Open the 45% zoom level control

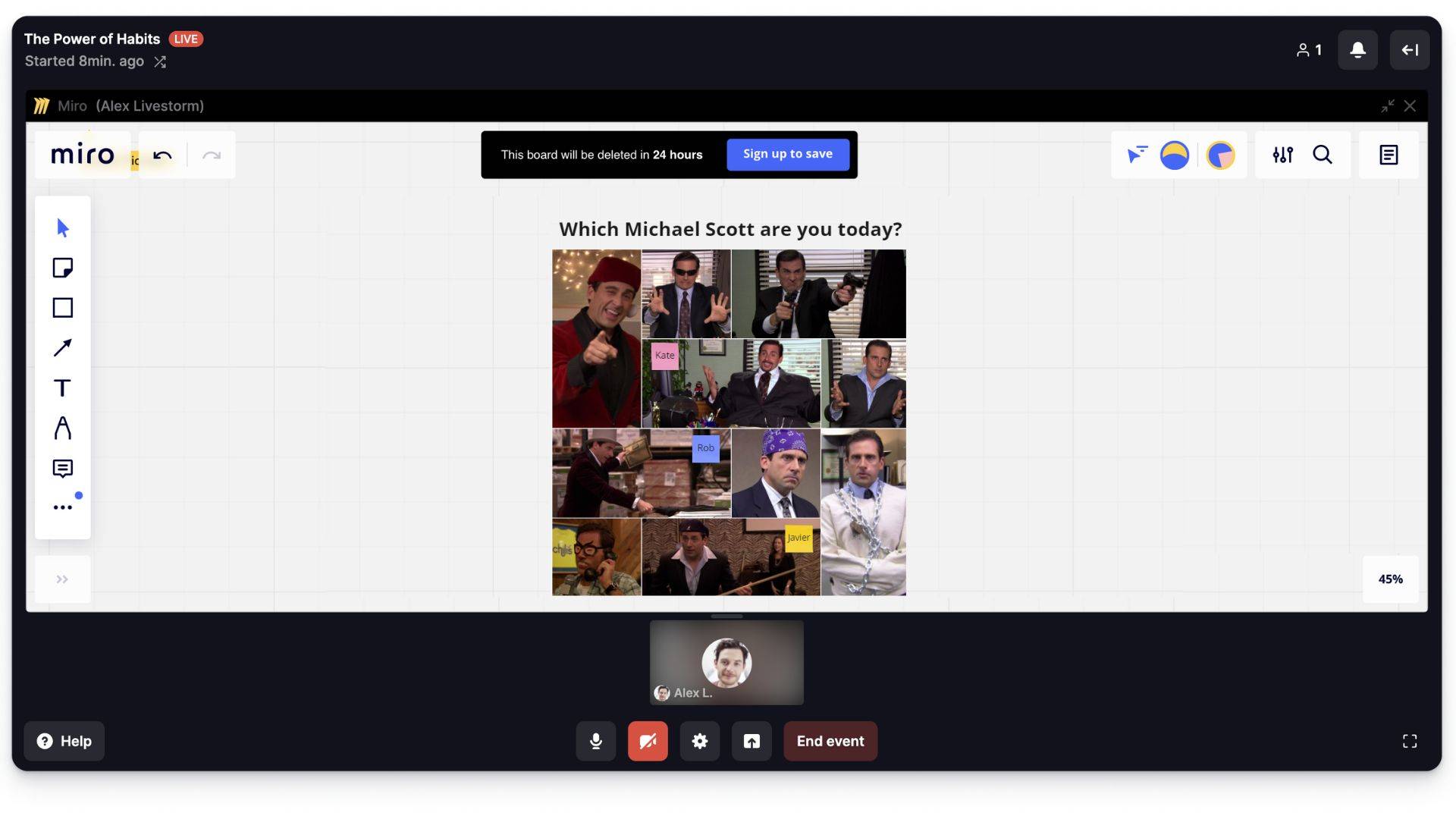(x=1390, y=579)
